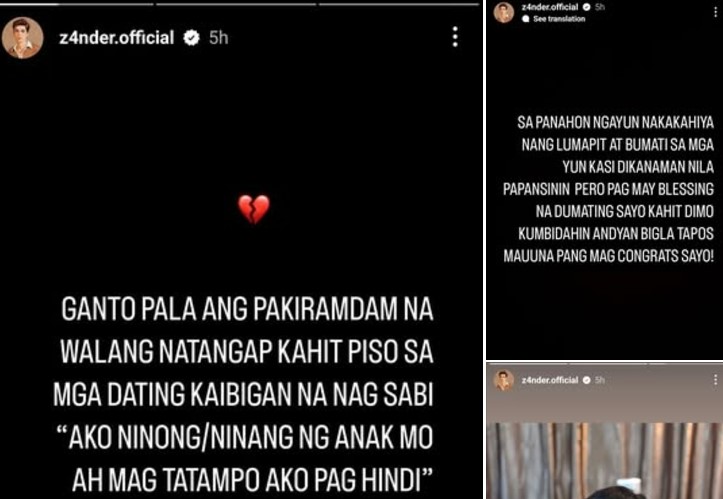
Task: Tap the verified badge on the top-right story header
Action: pyautogui.click(x=587, y=7)
